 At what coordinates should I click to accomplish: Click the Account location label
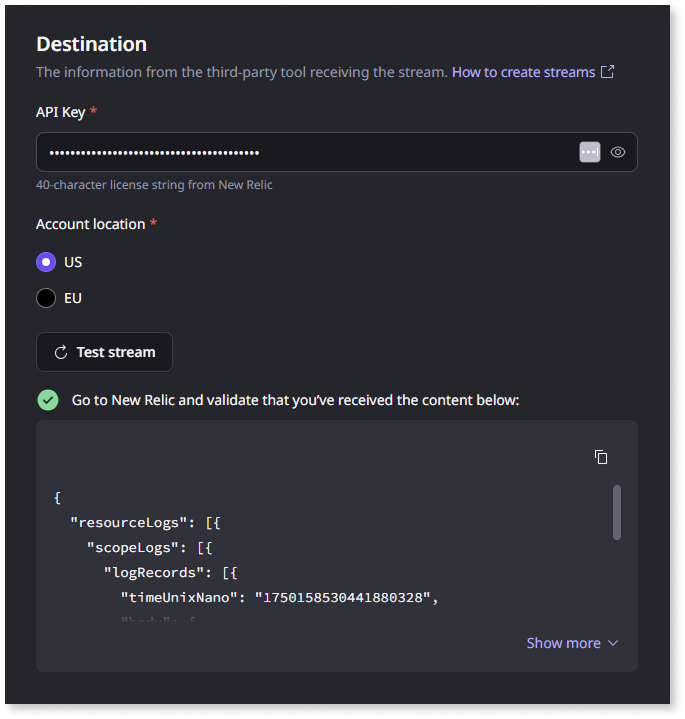pos(91,224)
